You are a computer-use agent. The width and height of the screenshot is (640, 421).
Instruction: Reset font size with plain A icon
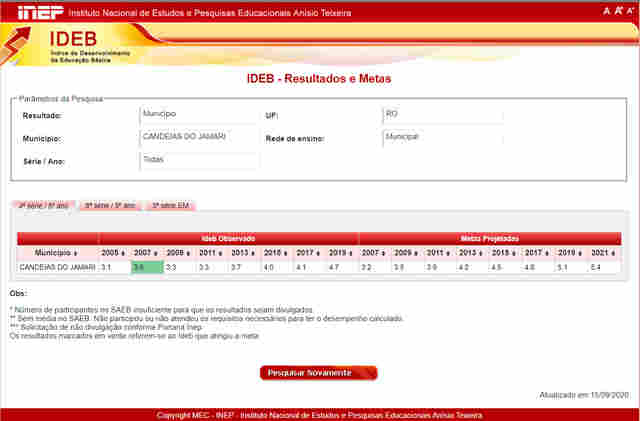(x=606, y=10)
